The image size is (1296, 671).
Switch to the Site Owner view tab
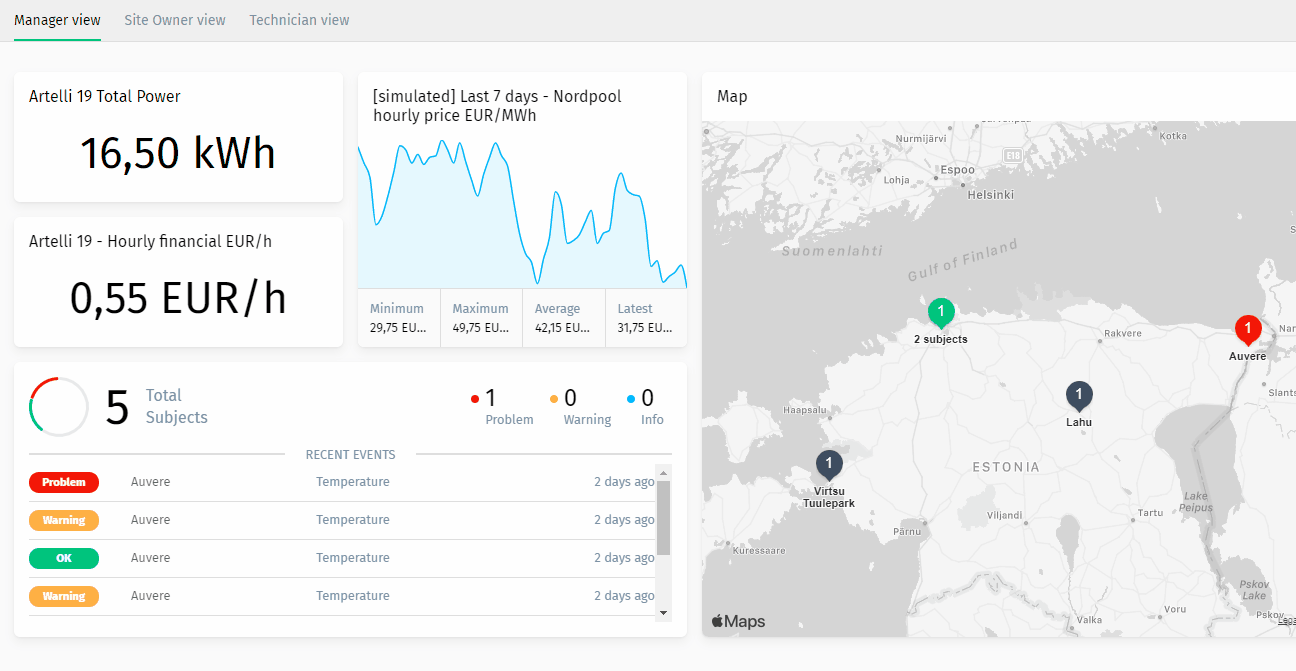tap(175, 19)
